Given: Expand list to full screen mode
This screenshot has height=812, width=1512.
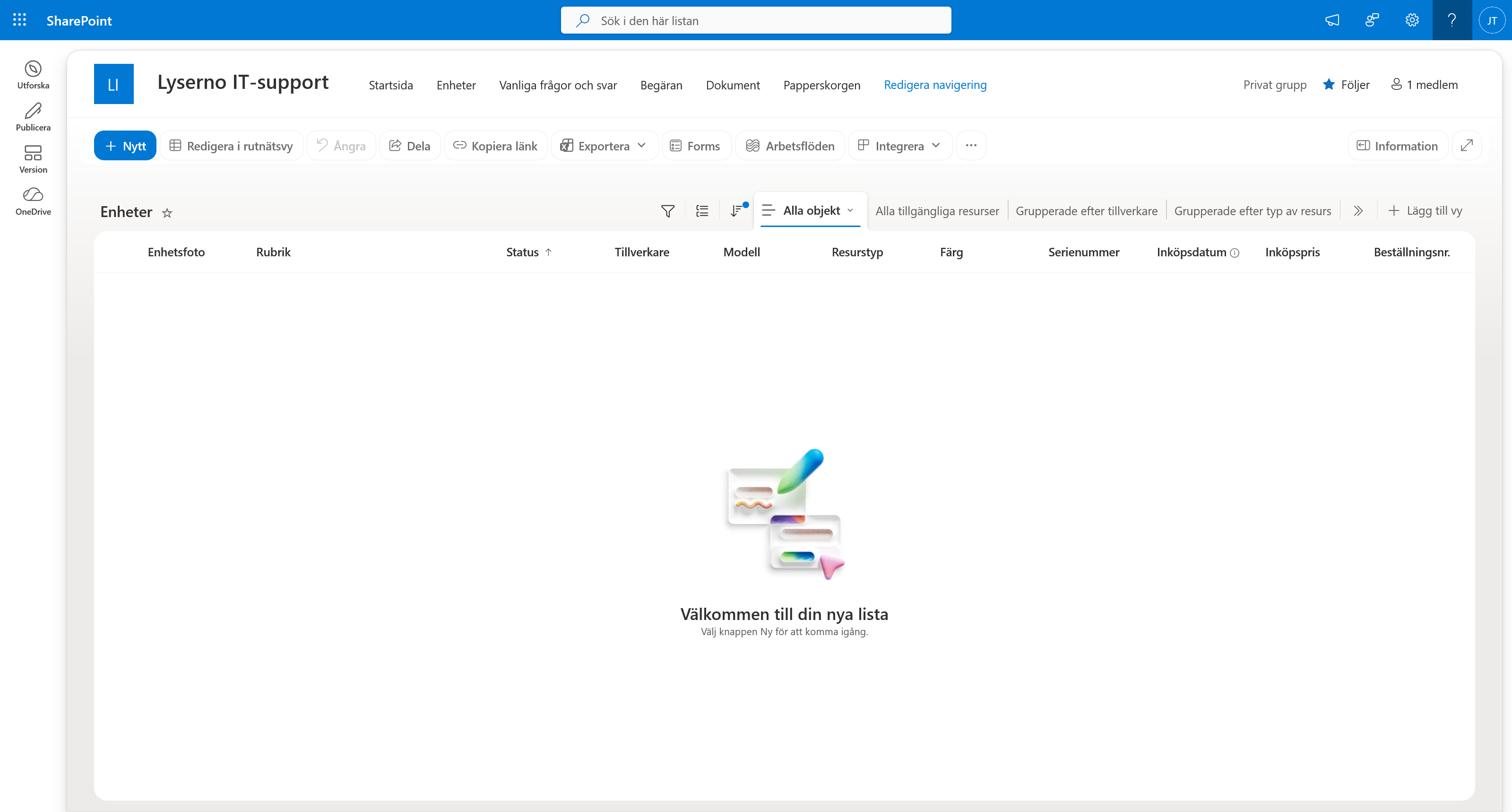Looking at the screenshot, I should [1466, 145].
